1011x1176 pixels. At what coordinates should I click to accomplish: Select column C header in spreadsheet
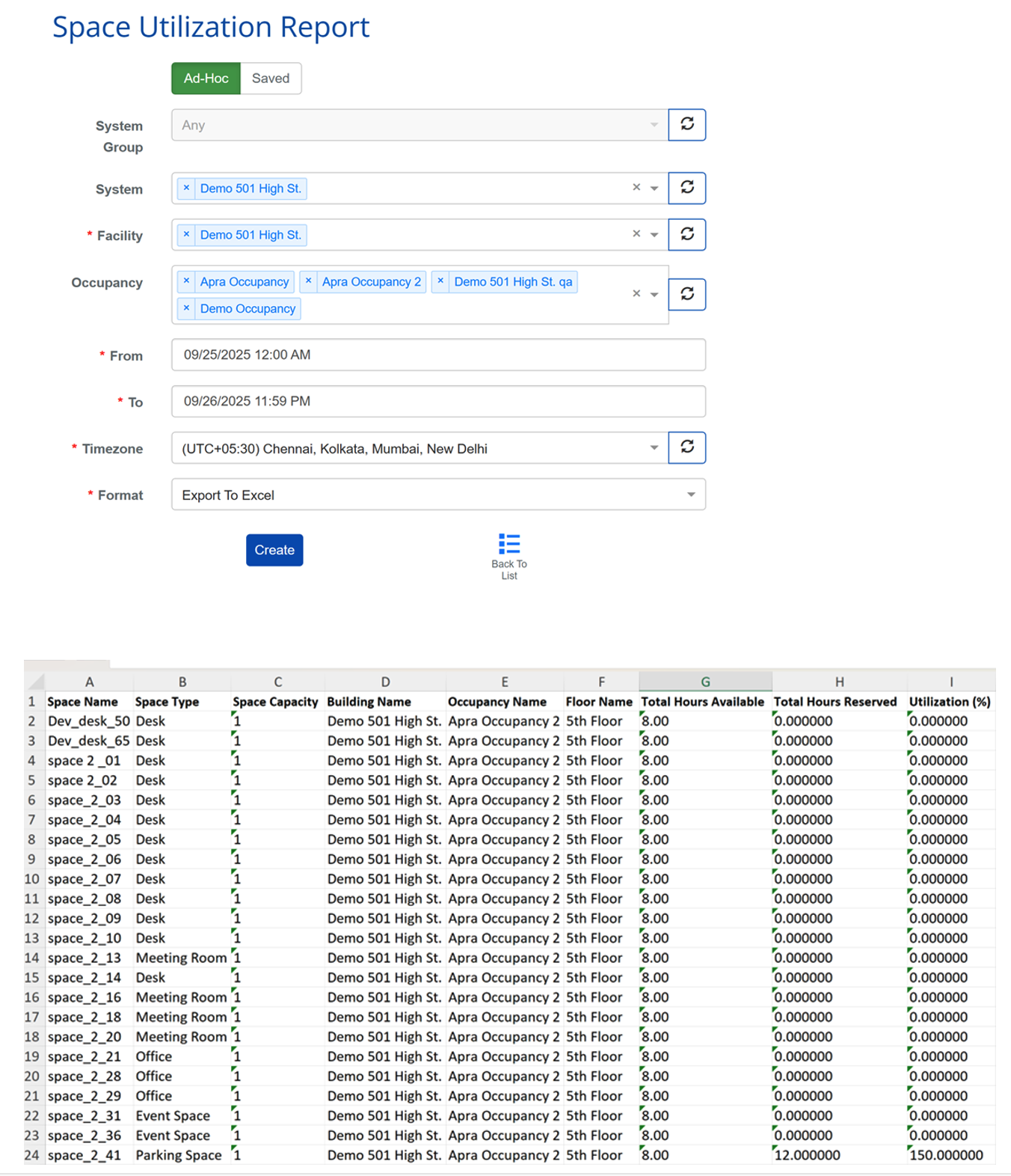[x=277, y=682]
